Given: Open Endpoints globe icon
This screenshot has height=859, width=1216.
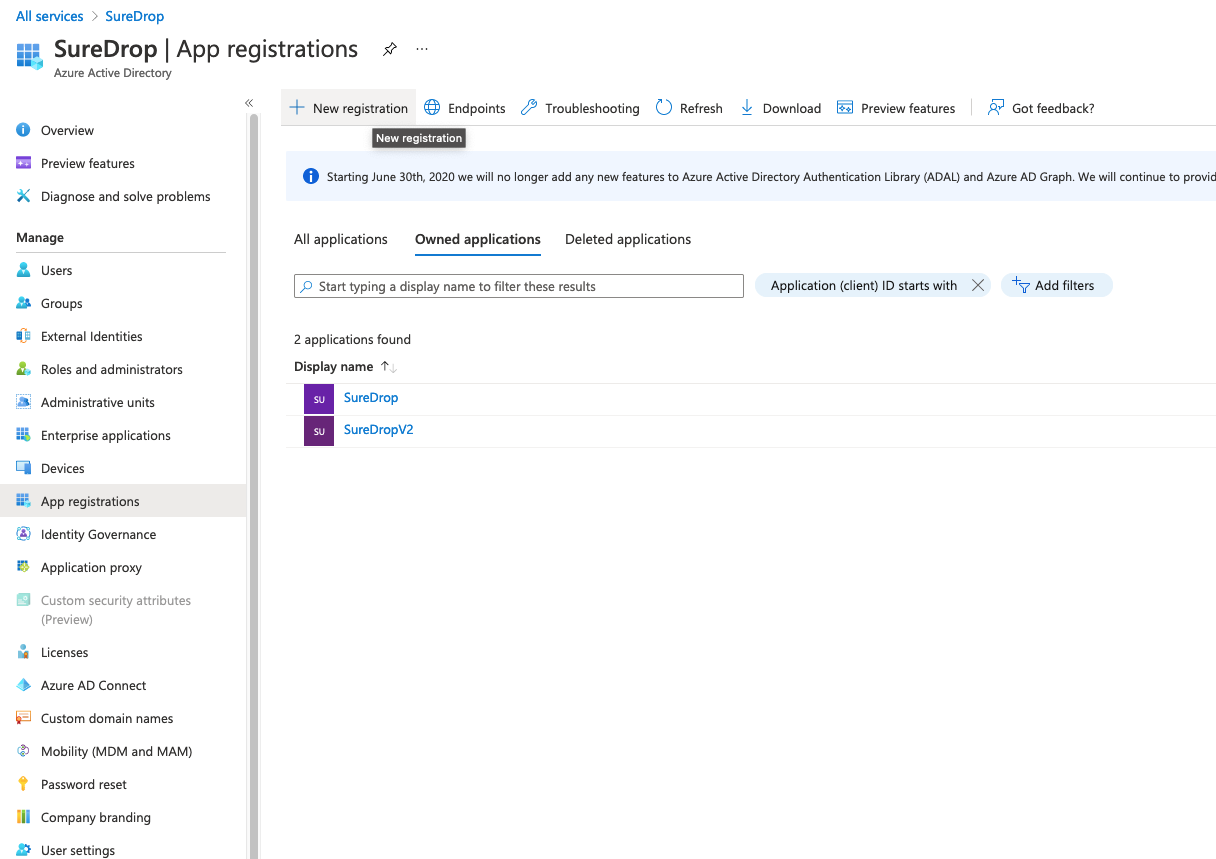Looking at the screenshot, I should 432,108.
